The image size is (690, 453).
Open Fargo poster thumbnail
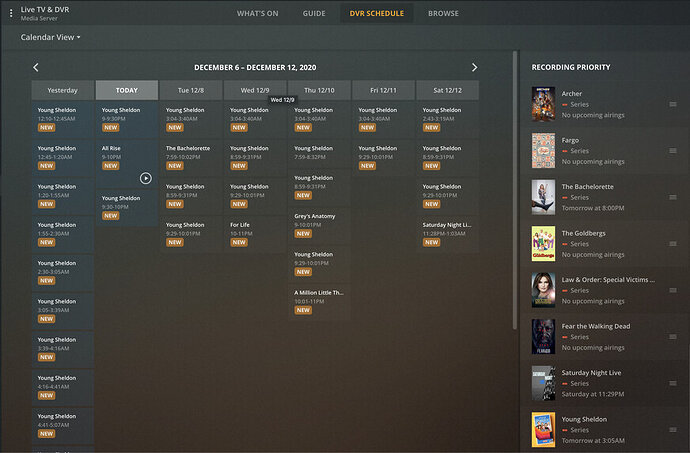pyautogui.click(x=543, y=151)
